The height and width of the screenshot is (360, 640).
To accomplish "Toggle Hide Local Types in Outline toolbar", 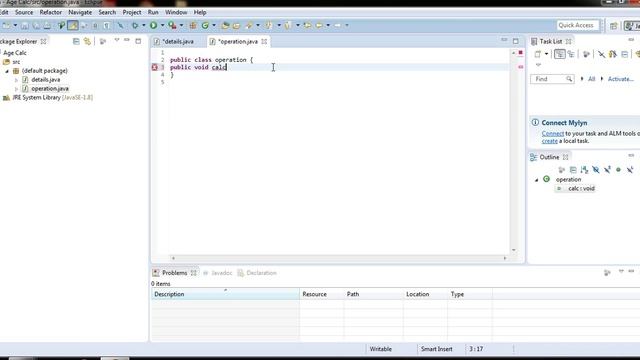I will [x=630, y=170].
